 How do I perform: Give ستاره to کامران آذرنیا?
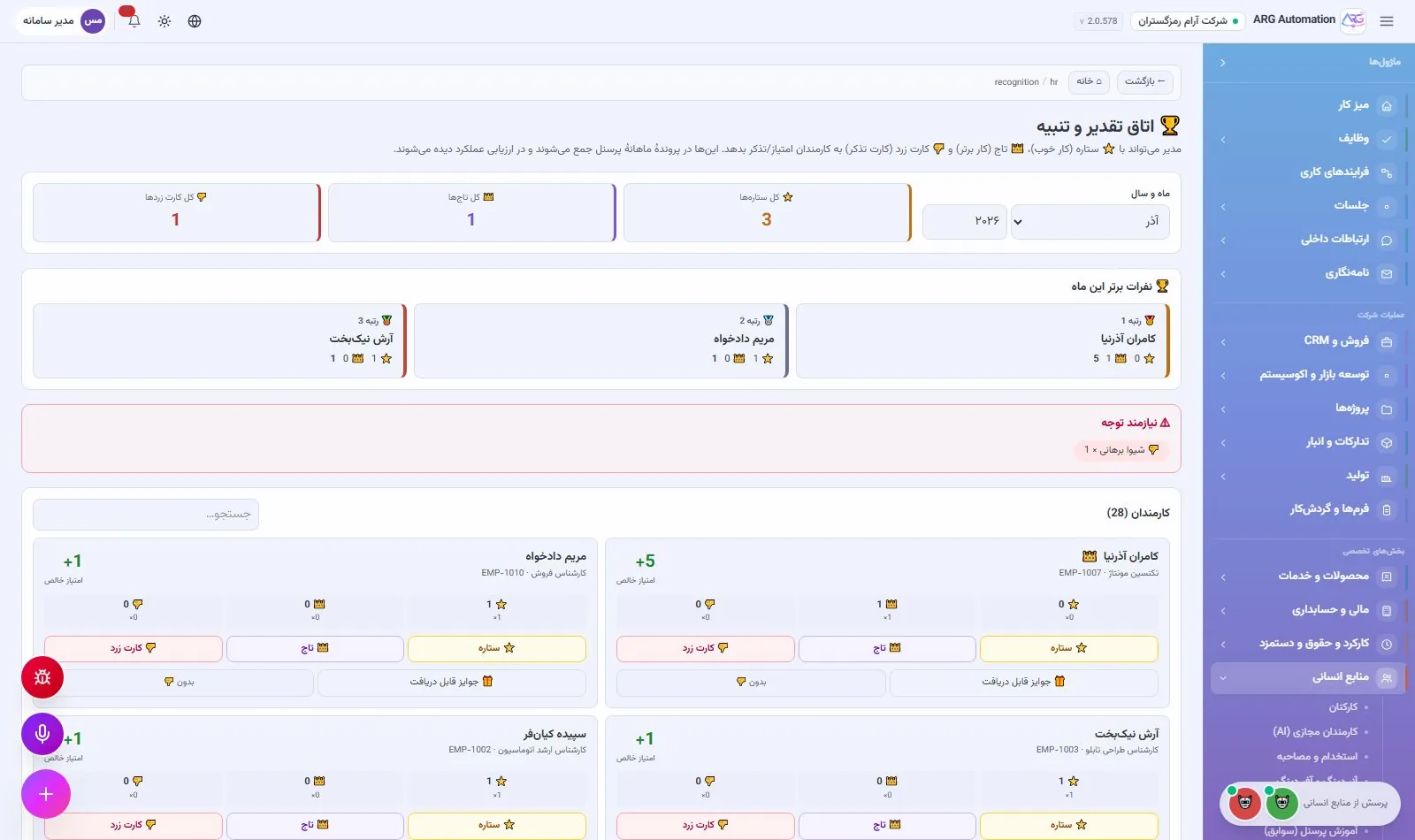pyautogui.click(x=1068, y=648)
